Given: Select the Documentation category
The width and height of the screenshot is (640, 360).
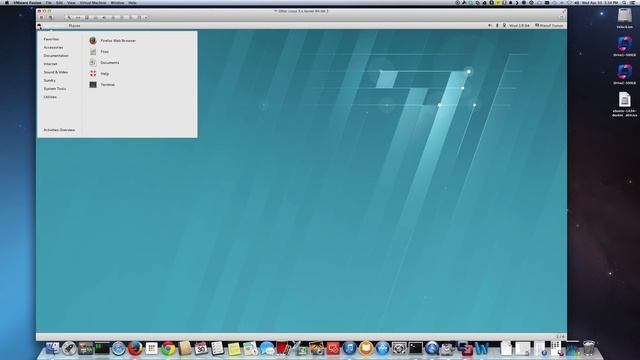Looking at the screenshot, I should 56,56.
